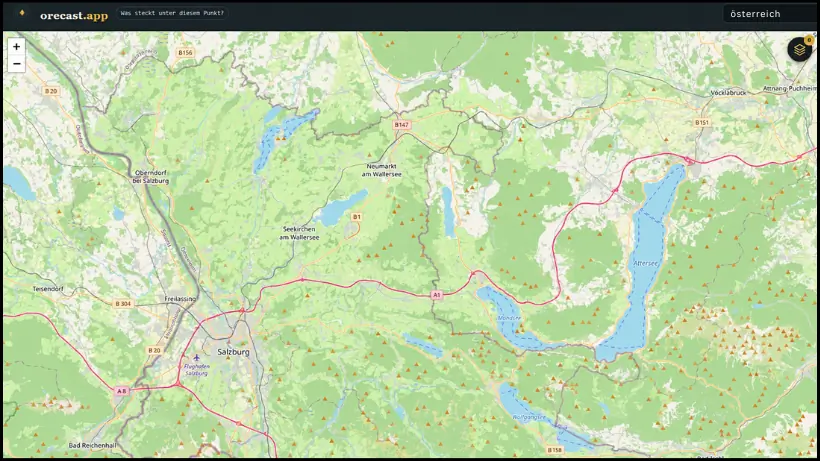Click the 'Vöcklabruck' town label
820x461 pixels.
728,93
